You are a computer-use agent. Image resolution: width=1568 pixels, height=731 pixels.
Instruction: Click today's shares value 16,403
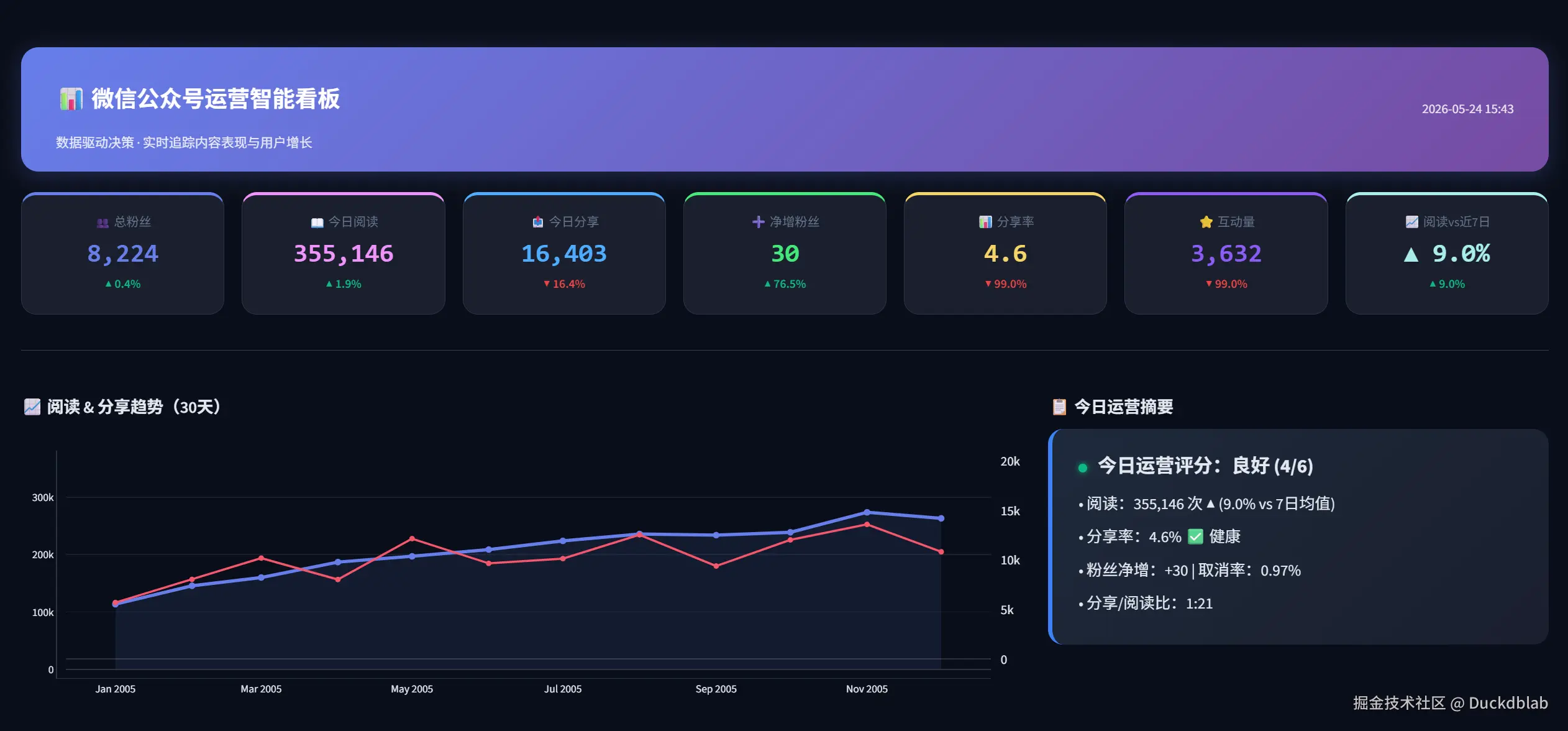pyautogui.click(x=564, y=254)
